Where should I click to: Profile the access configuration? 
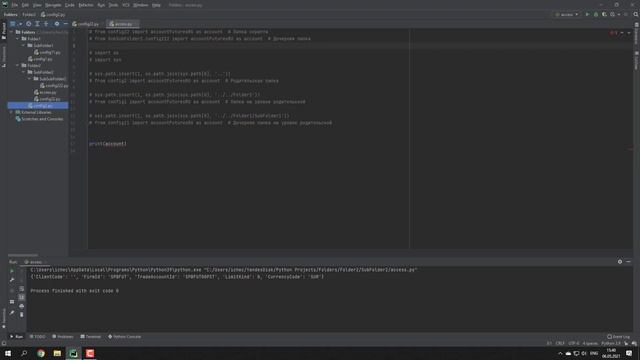click(613, 14)
